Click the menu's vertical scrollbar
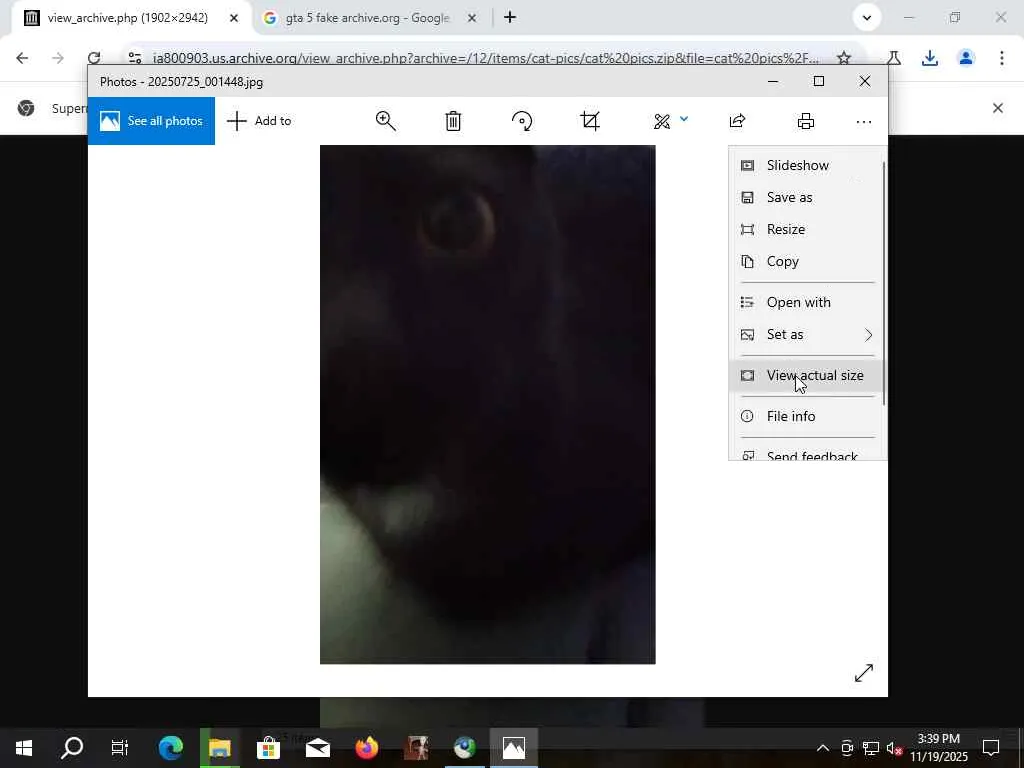 click(x=884, y=283)
